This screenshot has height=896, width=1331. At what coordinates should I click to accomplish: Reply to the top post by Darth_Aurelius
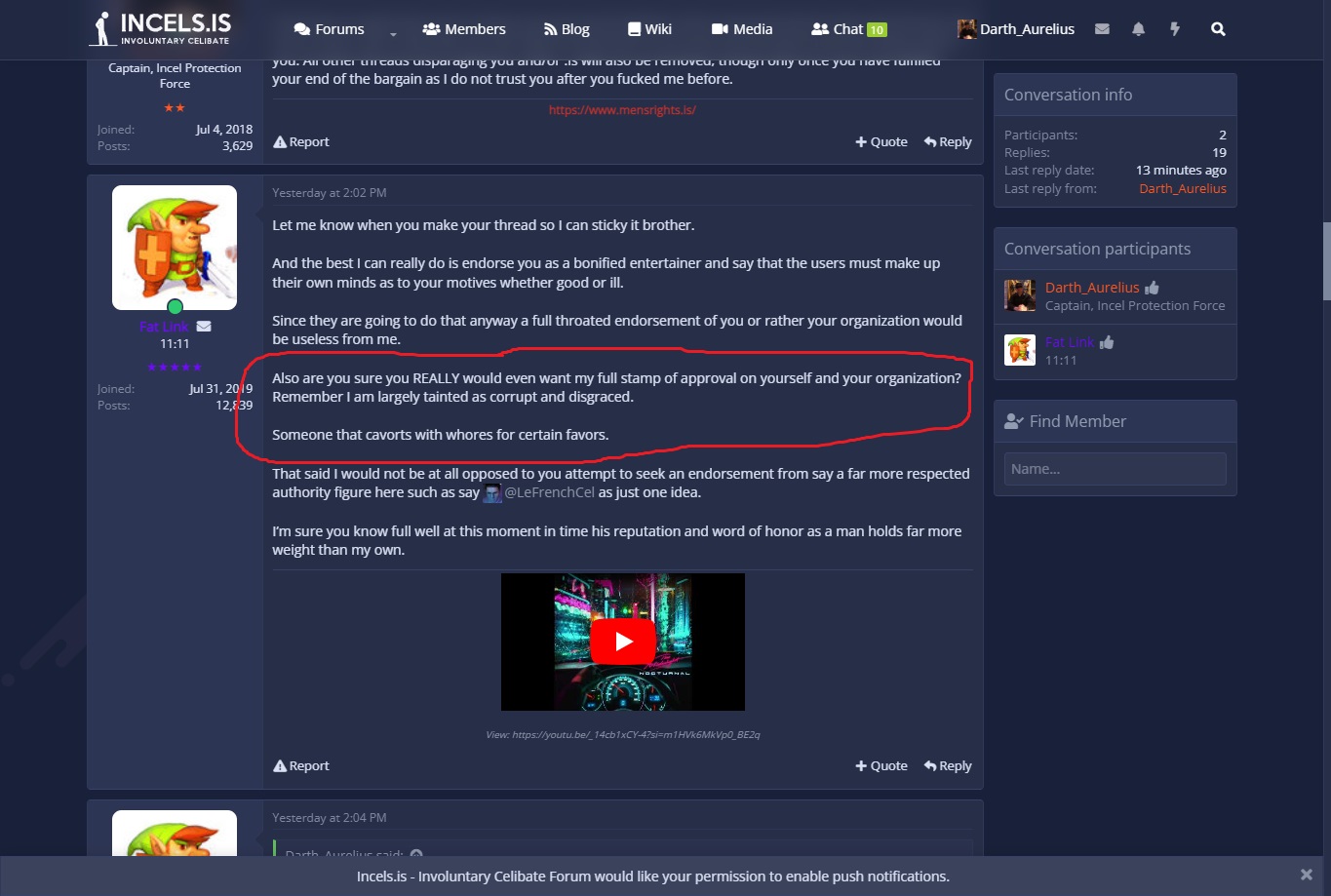pyautogui.click(x=948, y=141)
